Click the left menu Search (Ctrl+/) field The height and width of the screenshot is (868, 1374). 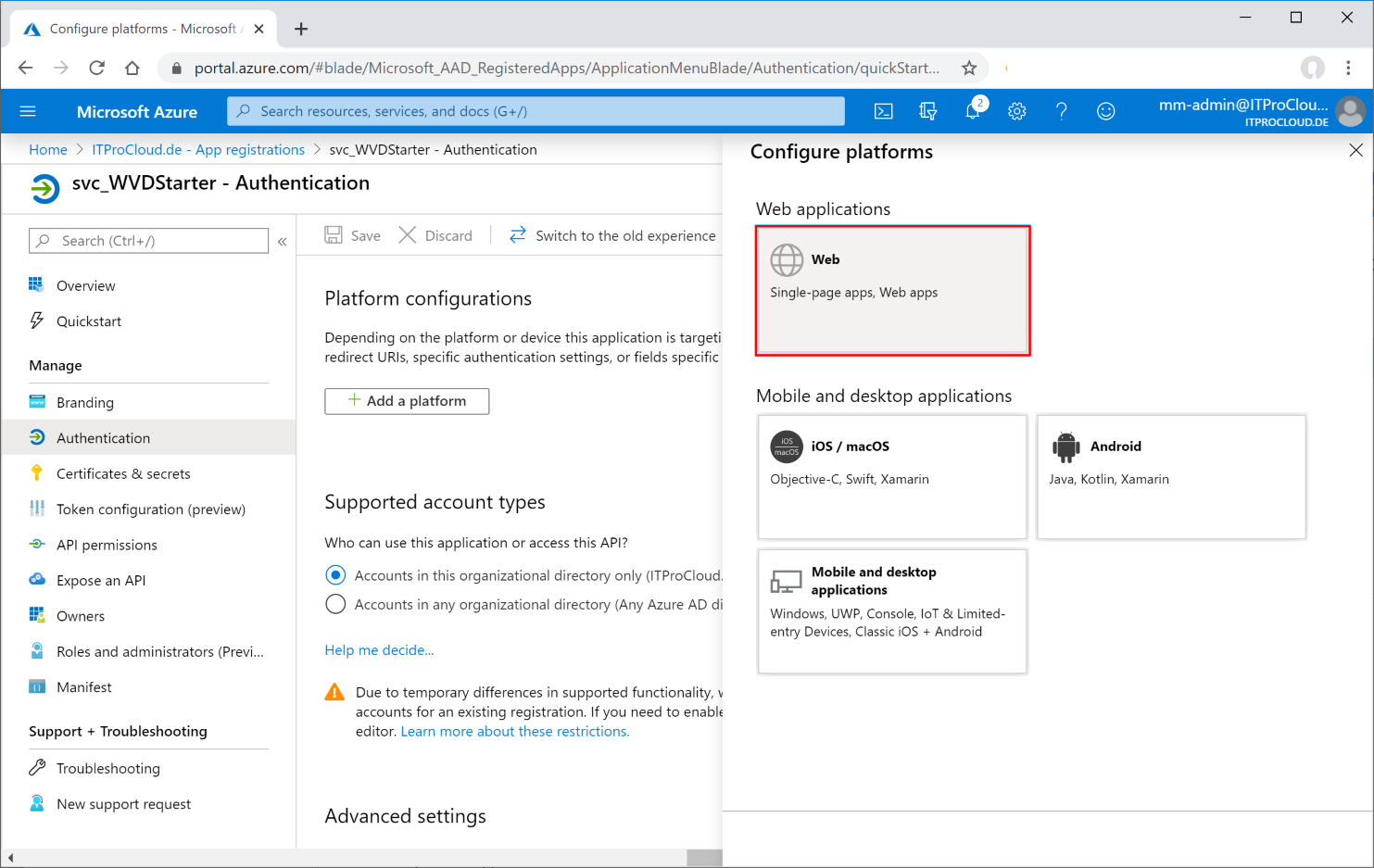(148, 241)
